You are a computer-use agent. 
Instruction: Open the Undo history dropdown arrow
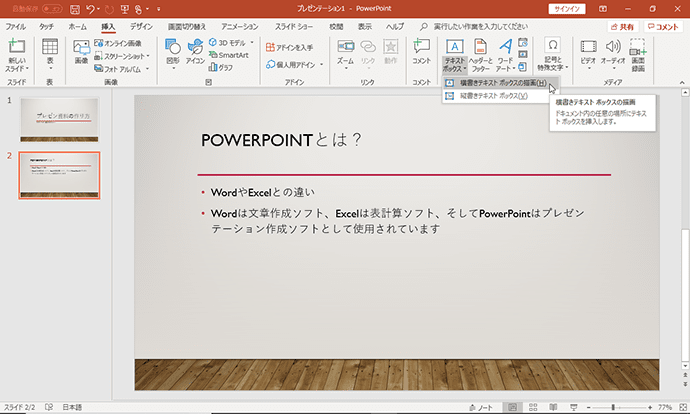click(99, 9)
